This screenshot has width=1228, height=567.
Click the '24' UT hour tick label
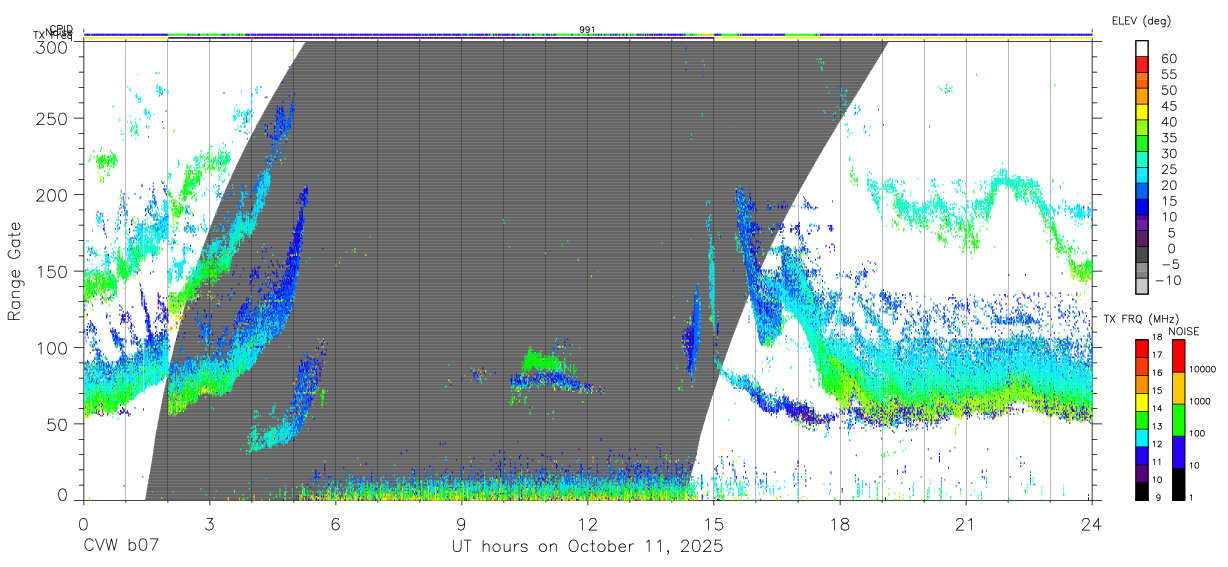pos(1091,523)
